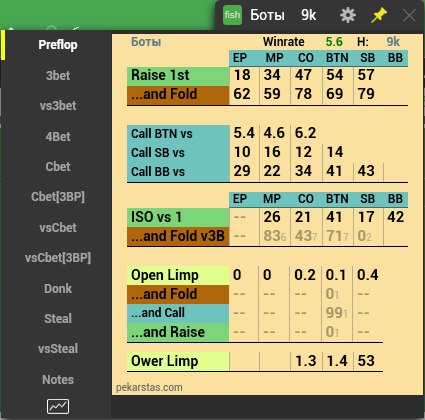Click Ower Limp CO value 1.3
The width and height of the screenshot is (425, 420).
[305, 361]
